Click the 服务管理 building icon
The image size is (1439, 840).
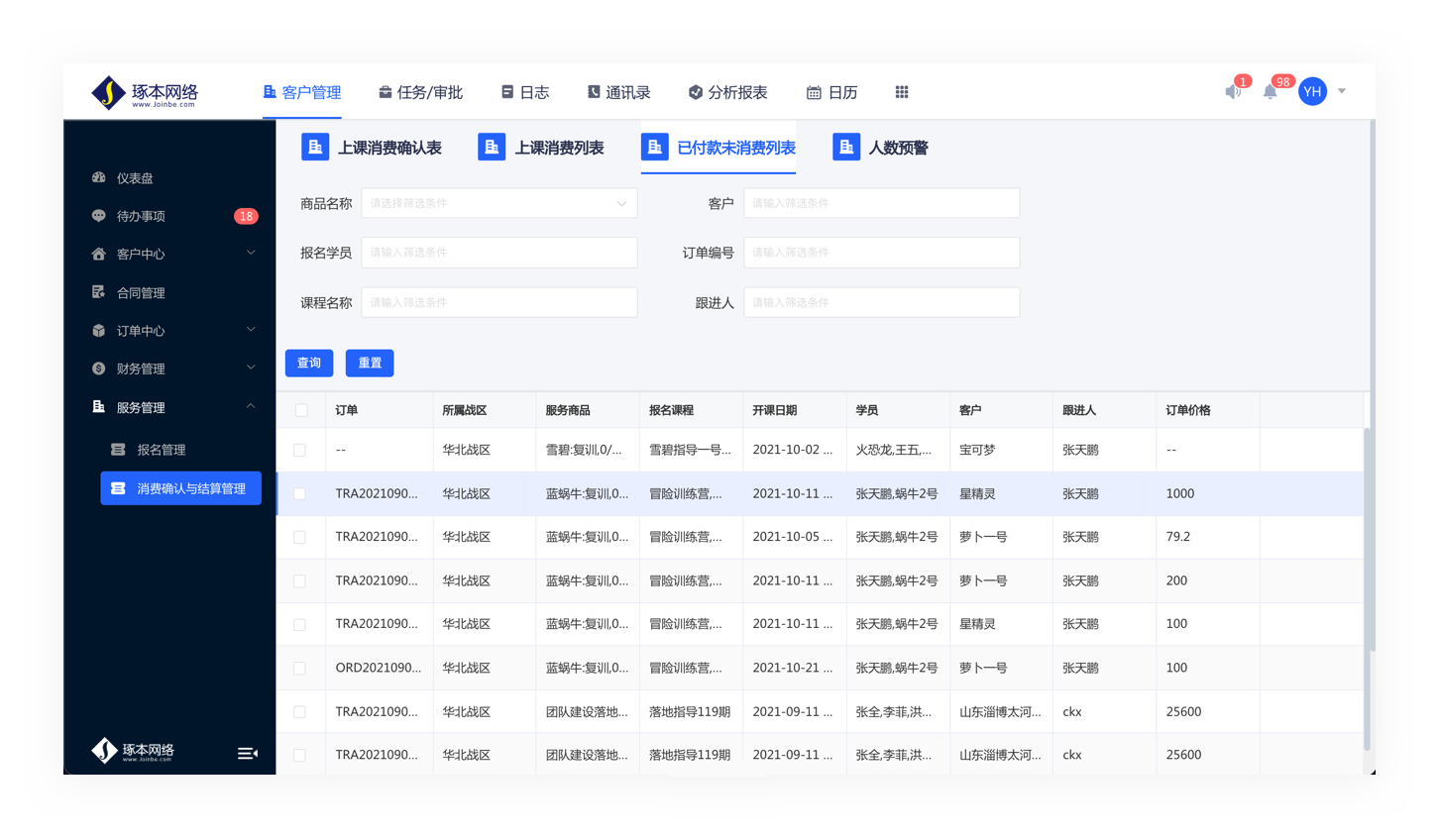click(x=98, y=407)
